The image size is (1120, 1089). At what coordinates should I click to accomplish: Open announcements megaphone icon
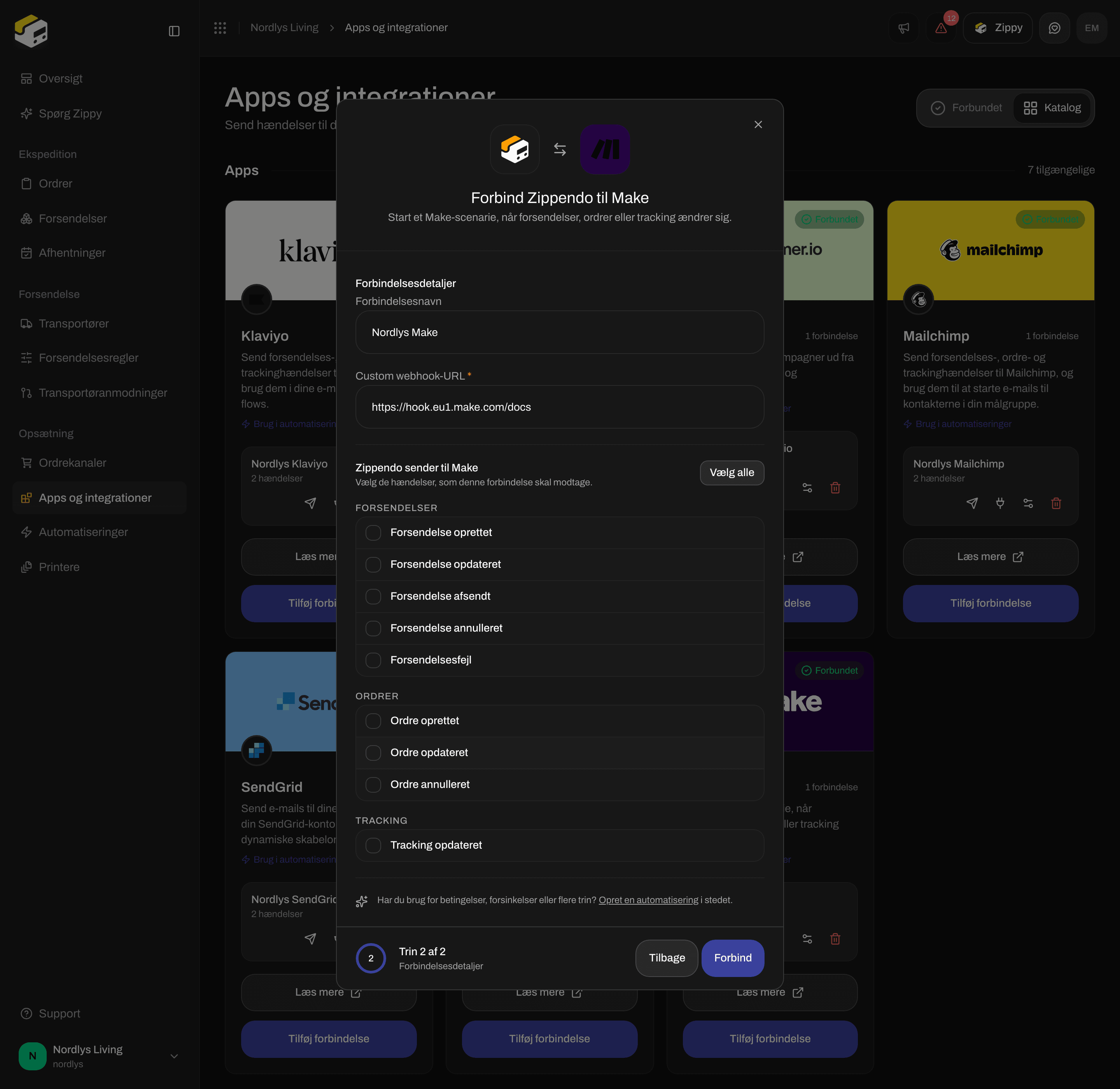[904, 28]
